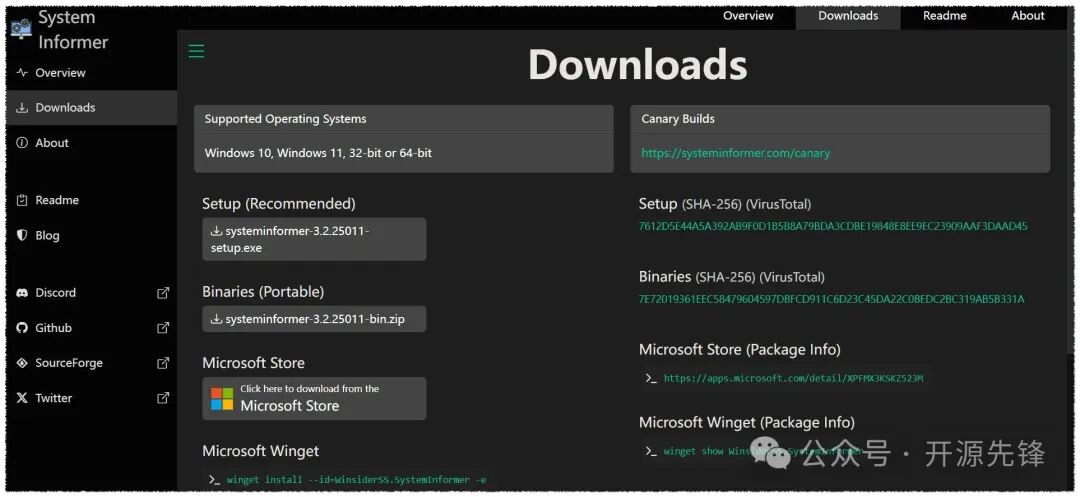Click external link arrow beside Twitter
Viewport: 1080px width, 497px height.
(x=163, y=398)
